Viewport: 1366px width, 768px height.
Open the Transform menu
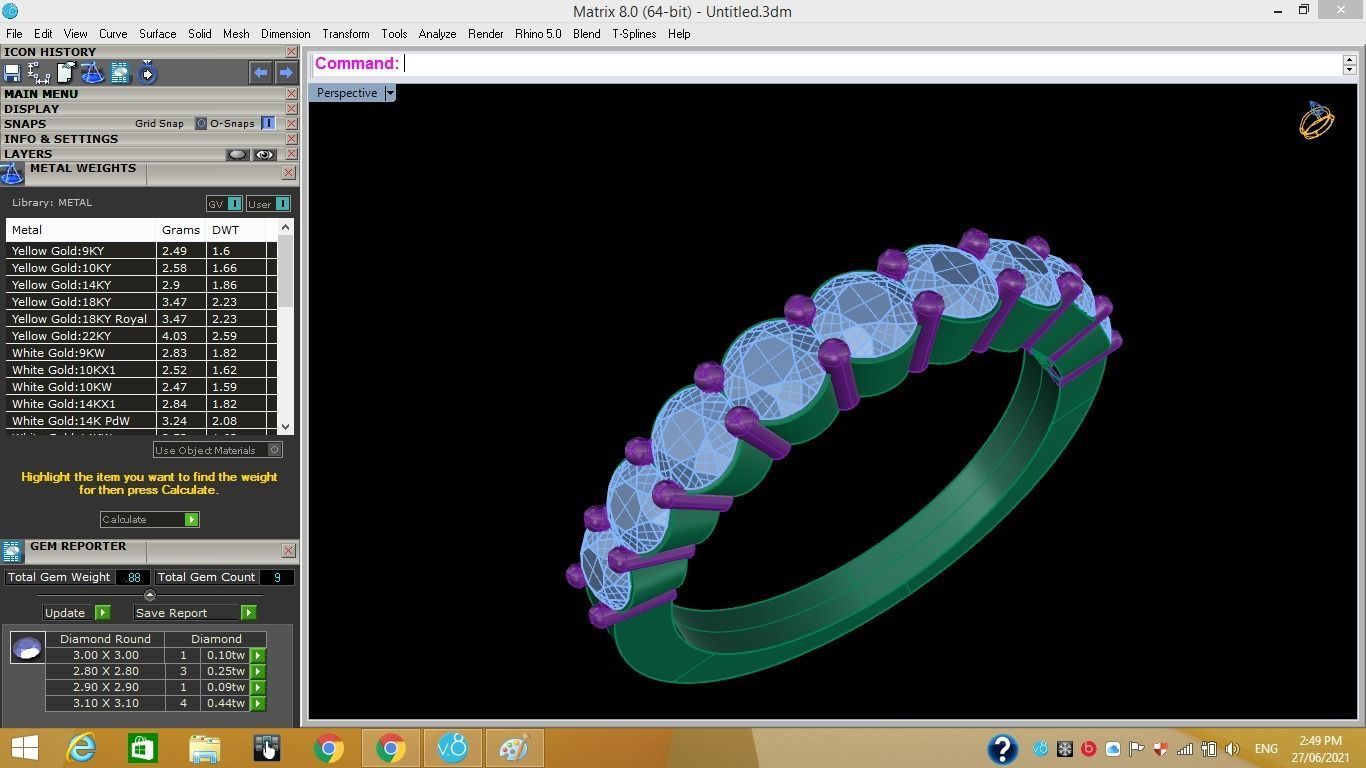pos(346,34)
